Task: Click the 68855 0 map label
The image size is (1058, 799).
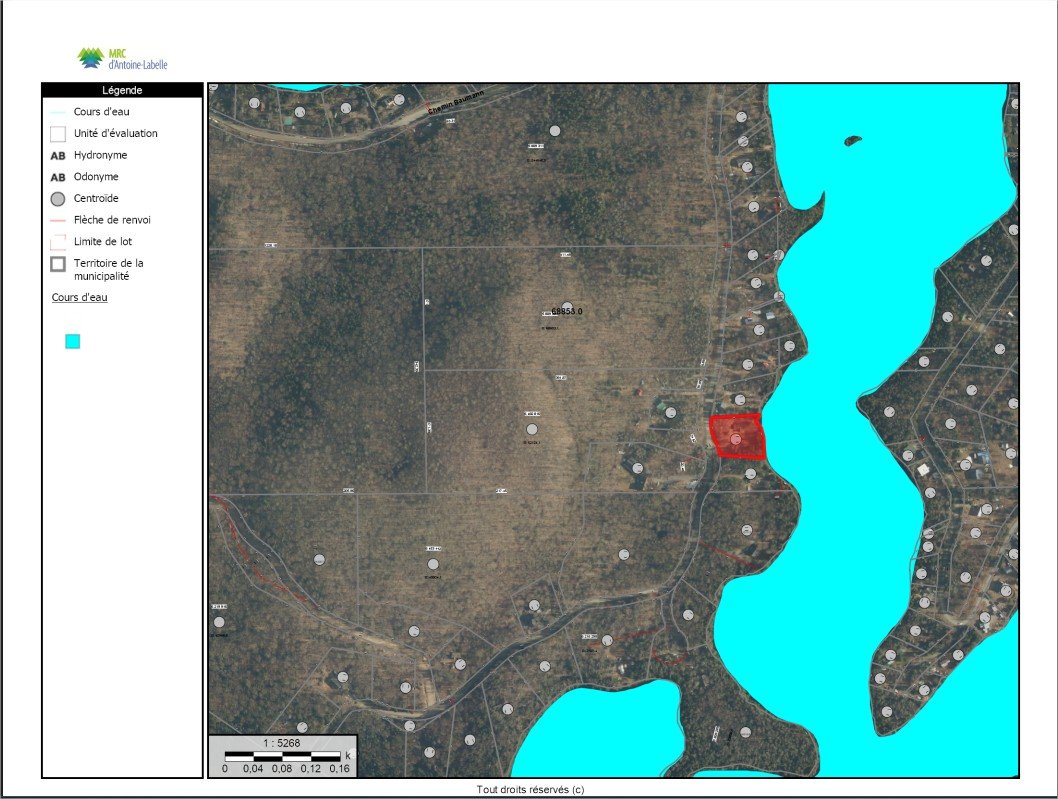Action: click(x=566, y=311)
